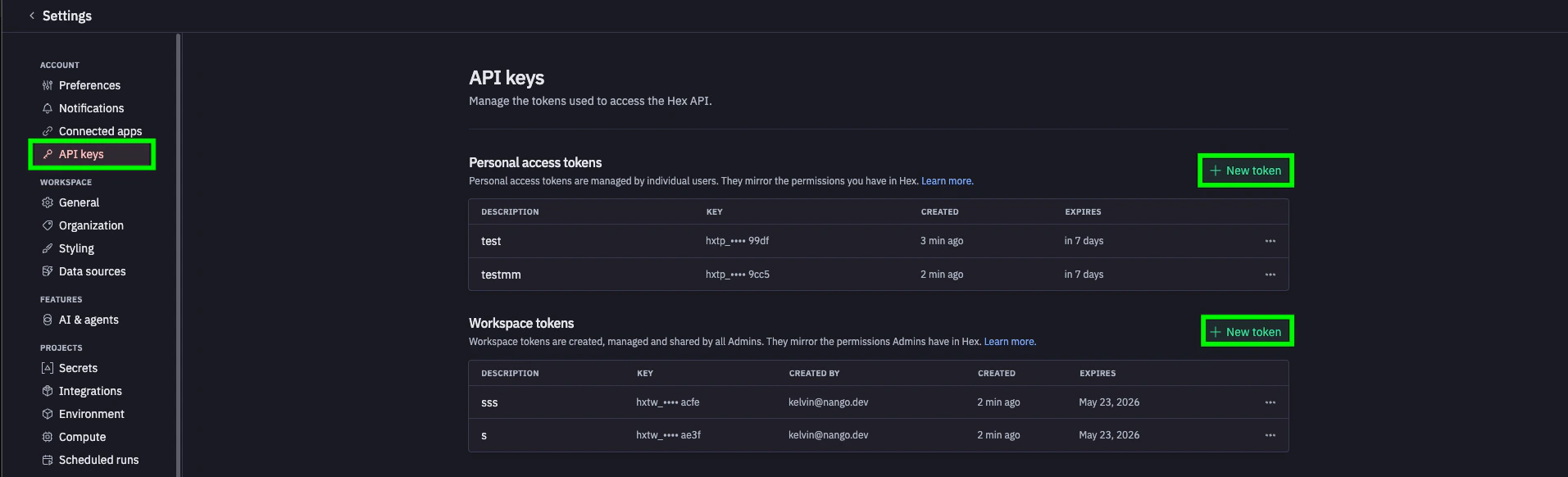Open options menu for s workspace token
This screenshot has width=1568, height=477.
[x=1270, y=435]
